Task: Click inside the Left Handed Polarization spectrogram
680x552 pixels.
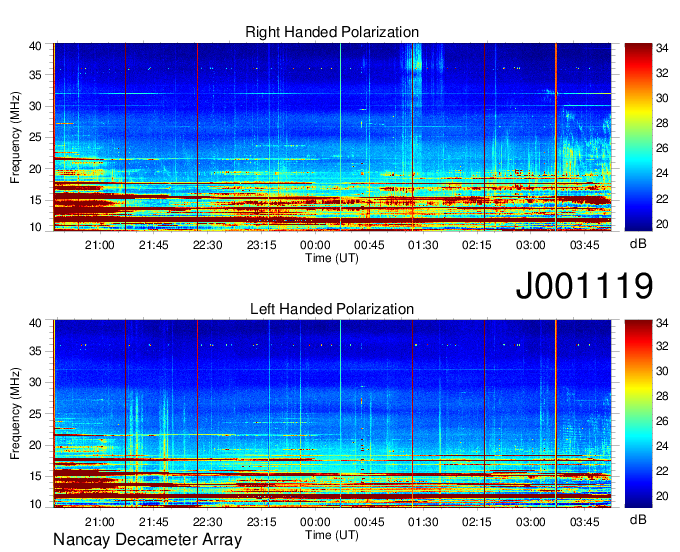Action: (332, 414)
